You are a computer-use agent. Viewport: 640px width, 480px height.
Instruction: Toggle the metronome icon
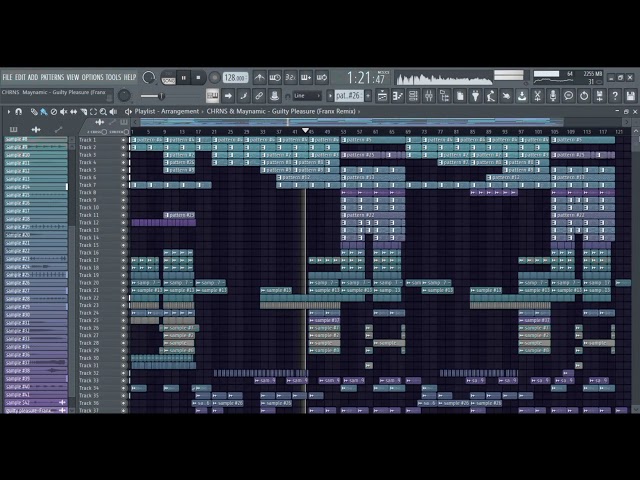click(259, 77)
